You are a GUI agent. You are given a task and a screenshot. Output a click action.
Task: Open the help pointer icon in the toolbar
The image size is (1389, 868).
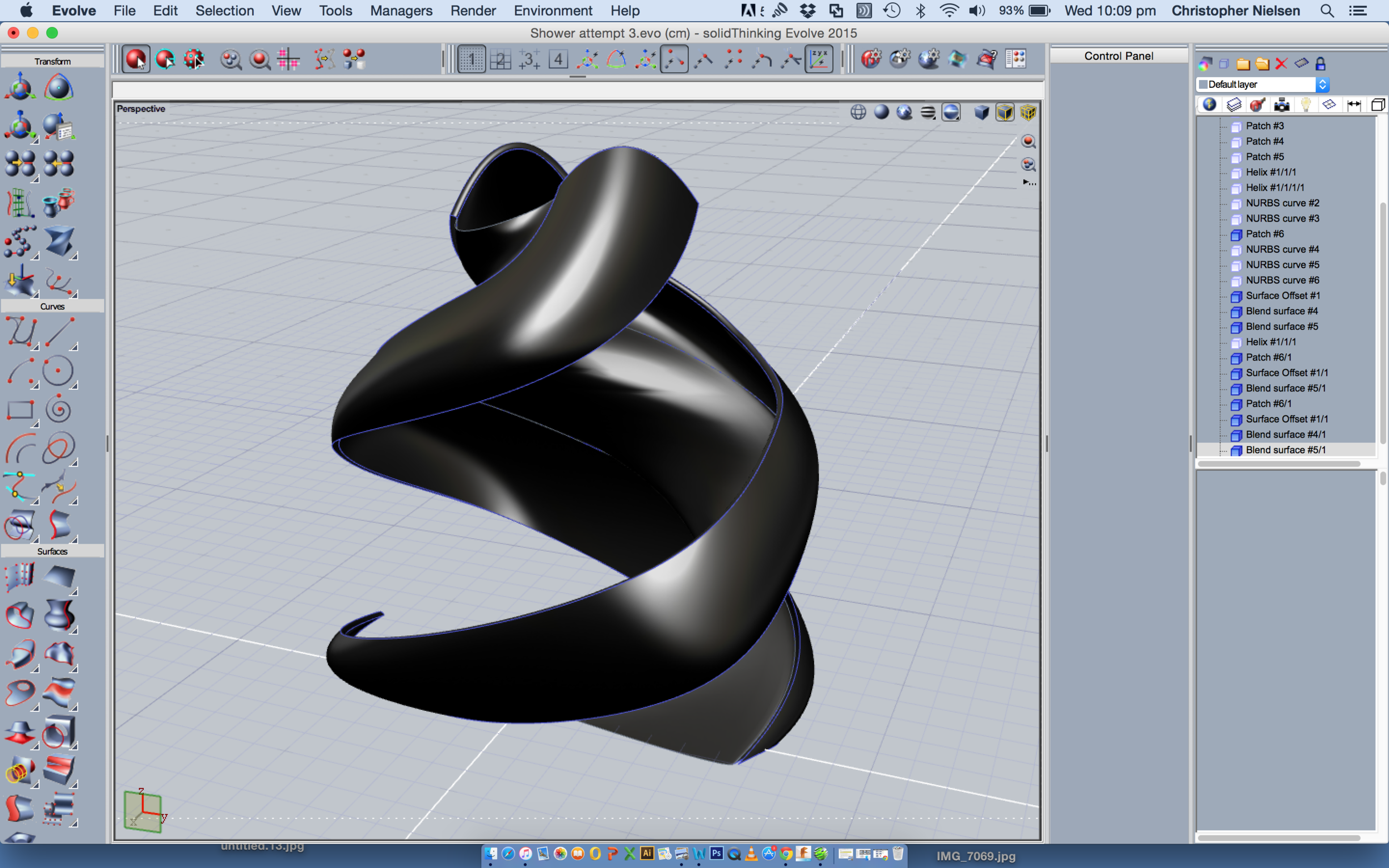tap(987, 58)
